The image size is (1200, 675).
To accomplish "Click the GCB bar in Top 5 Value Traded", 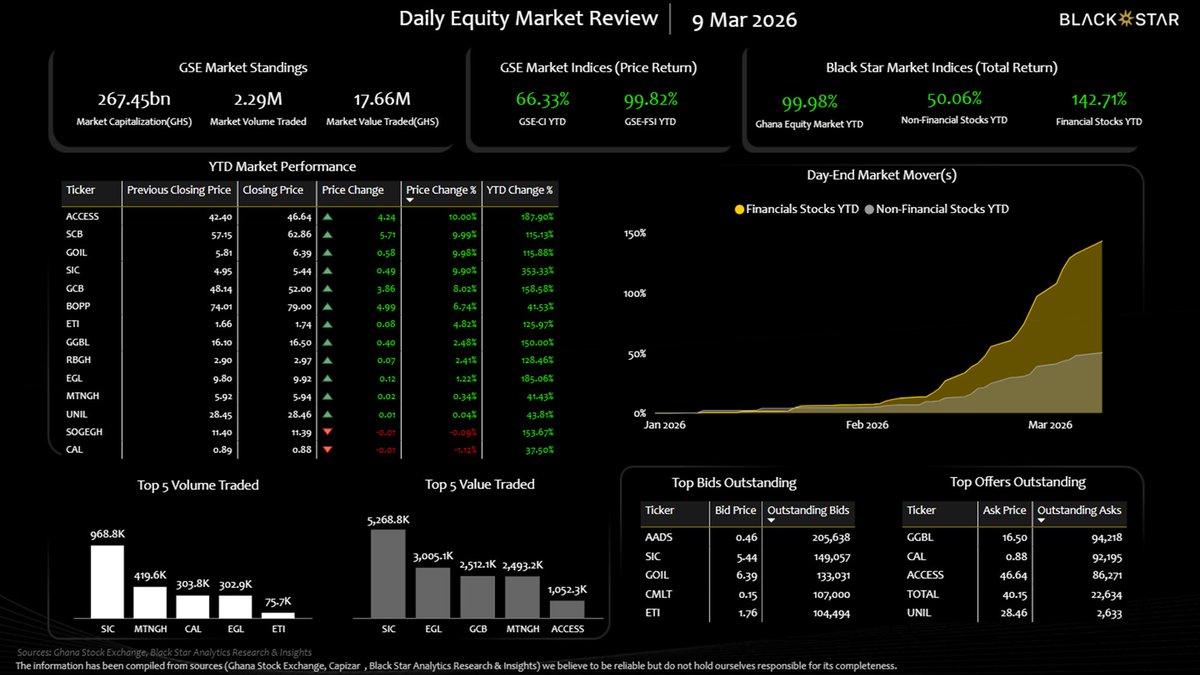I will (x=477, y=596).
